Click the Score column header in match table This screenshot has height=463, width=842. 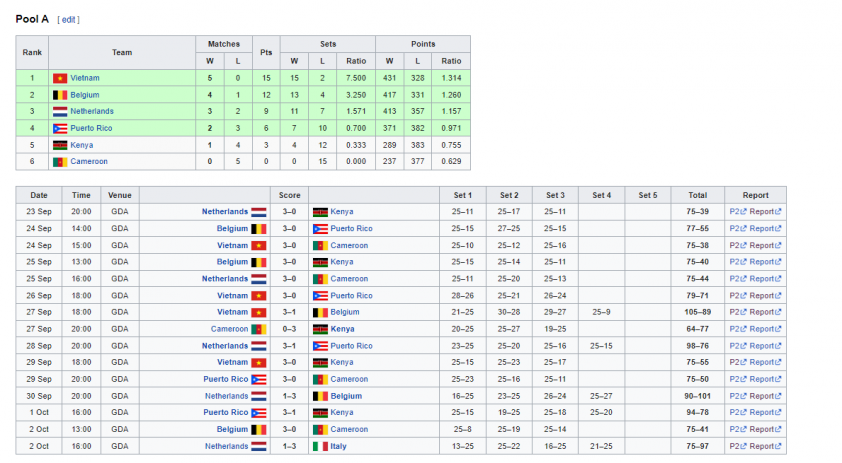click(x=289, y=196)
